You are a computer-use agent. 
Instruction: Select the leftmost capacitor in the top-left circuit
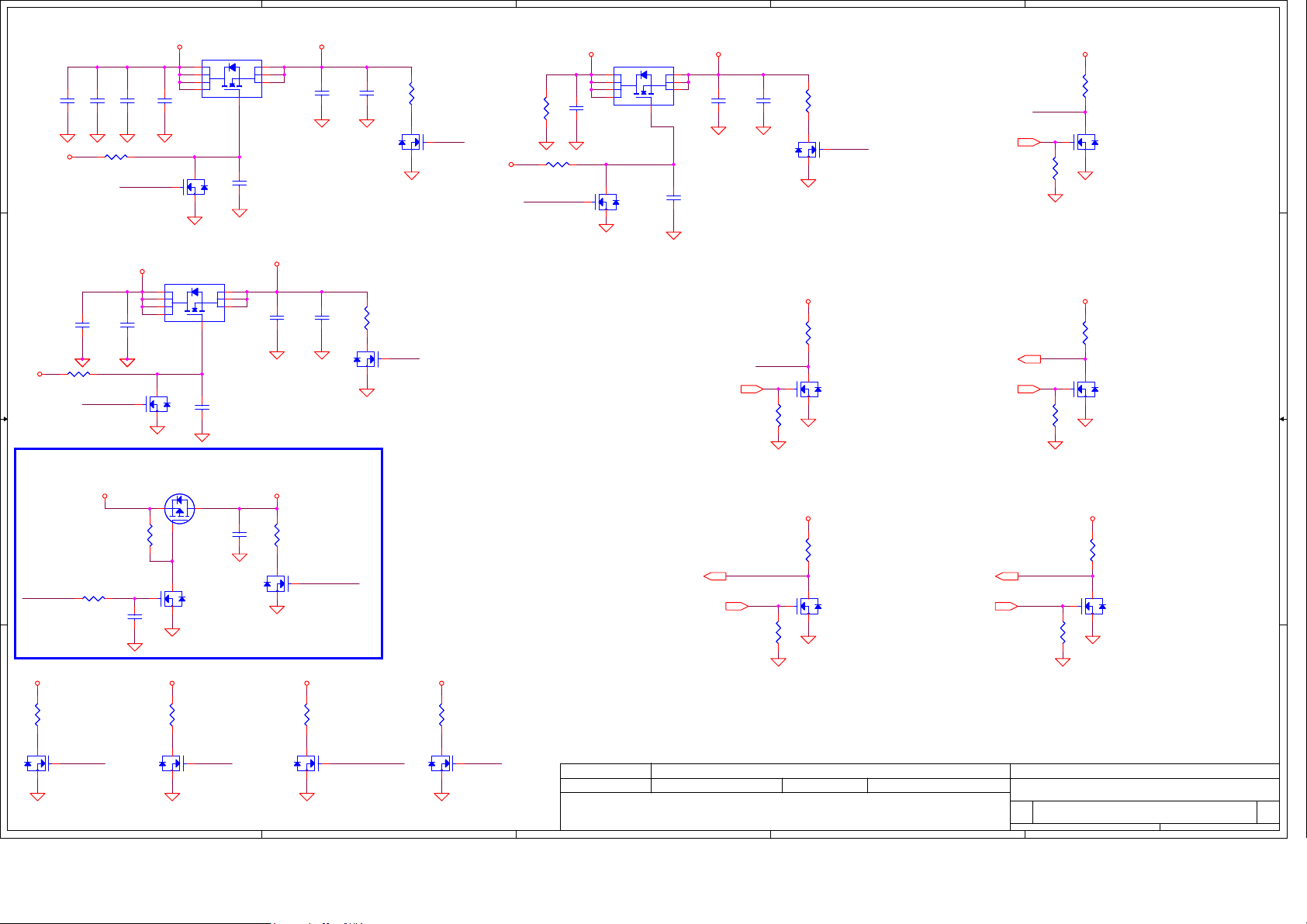coord(67,101)
